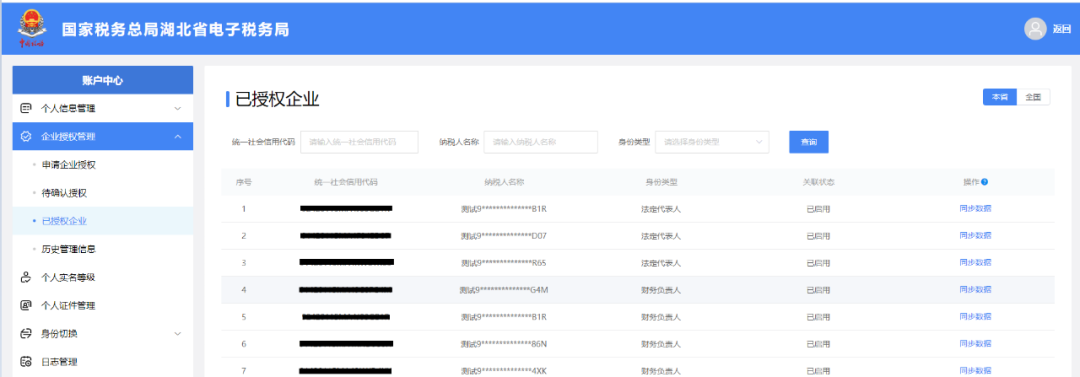
Task: Click 同步数据 in row 3
Action: click(975, 262)
